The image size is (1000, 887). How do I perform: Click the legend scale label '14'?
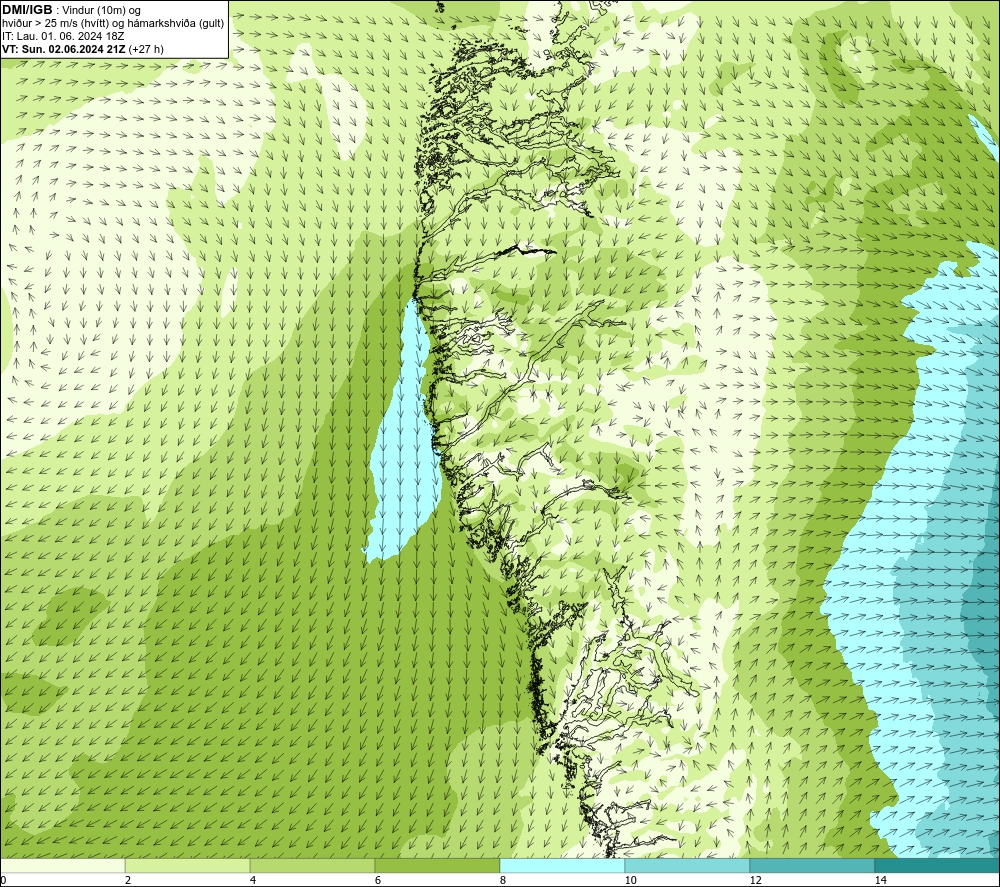click(880, 880)
